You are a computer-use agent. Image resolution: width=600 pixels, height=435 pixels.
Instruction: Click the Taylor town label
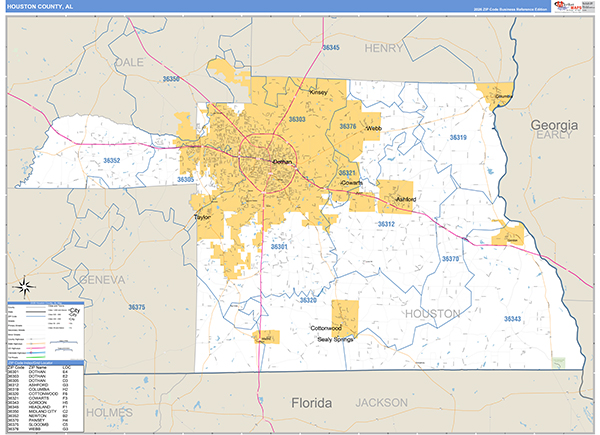(x=202, y=217)
